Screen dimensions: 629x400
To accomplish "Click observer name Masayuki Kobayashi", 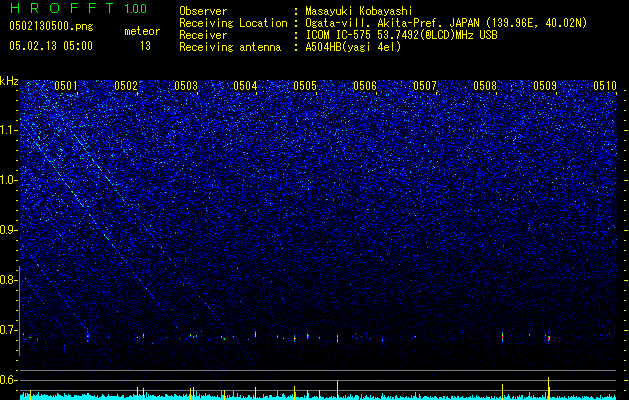I will click(359, 12).
